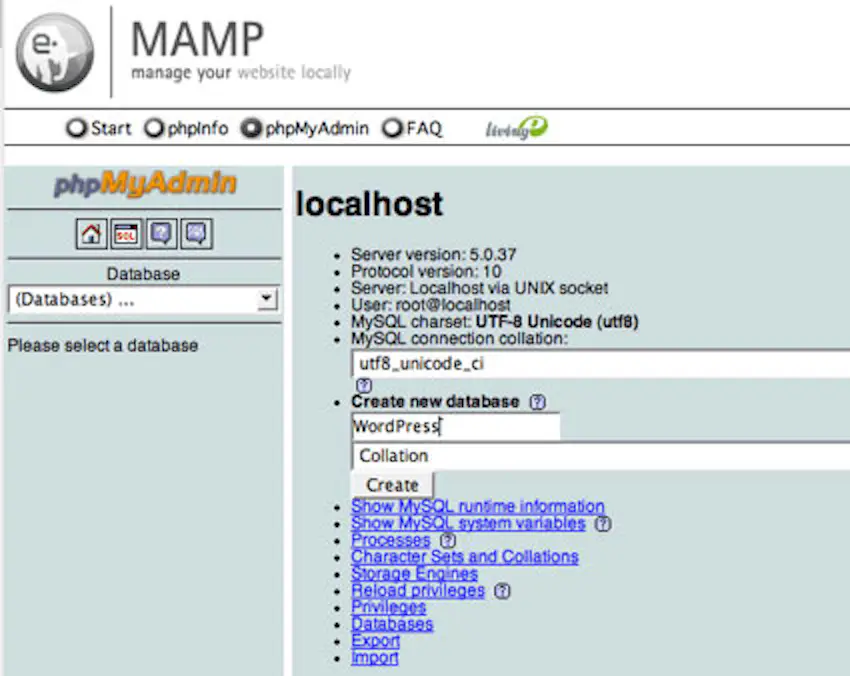The image size is (850, 676).
Task: Click help icon beside Show MySQL system variables
Action: click(602, 524)
